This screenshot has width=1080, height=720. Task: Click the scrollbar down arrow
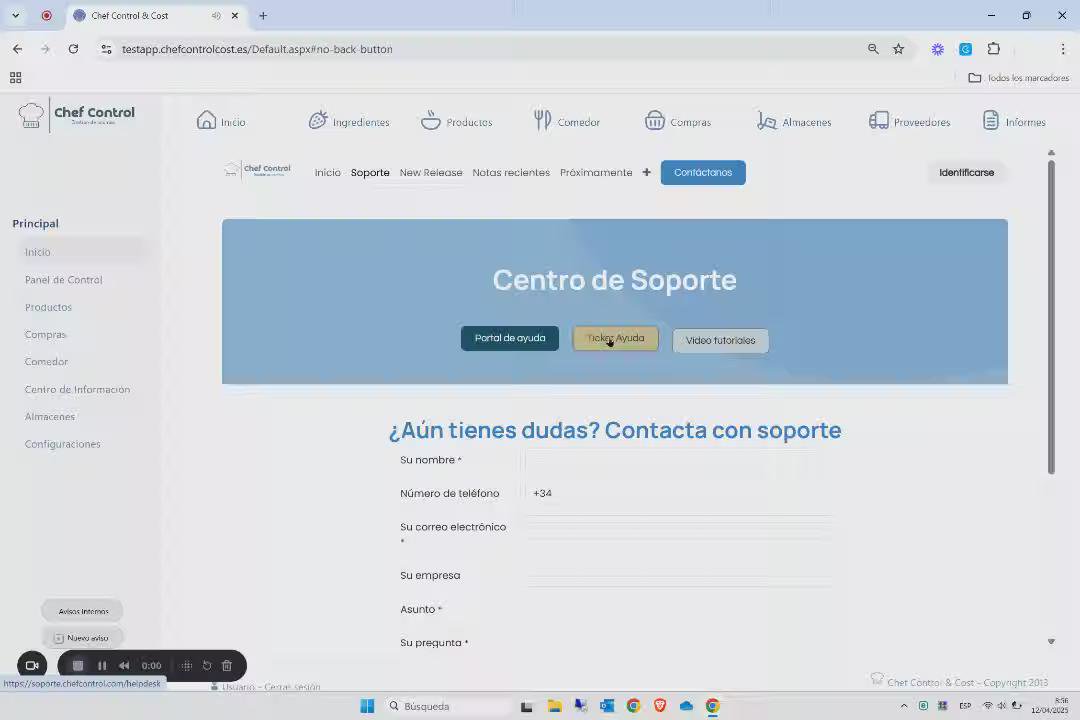(x=1051, y=641)
